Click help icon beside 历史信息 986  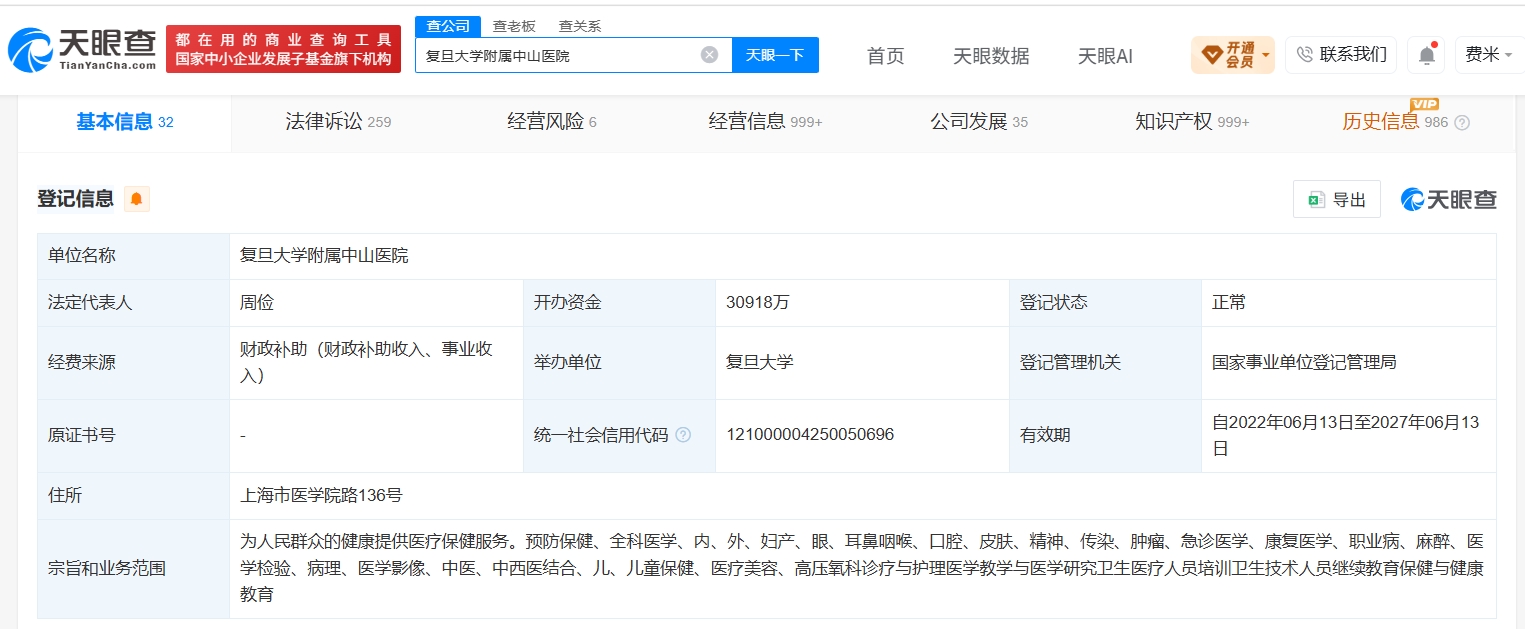pyautogui.click(x=1462, y=123)
